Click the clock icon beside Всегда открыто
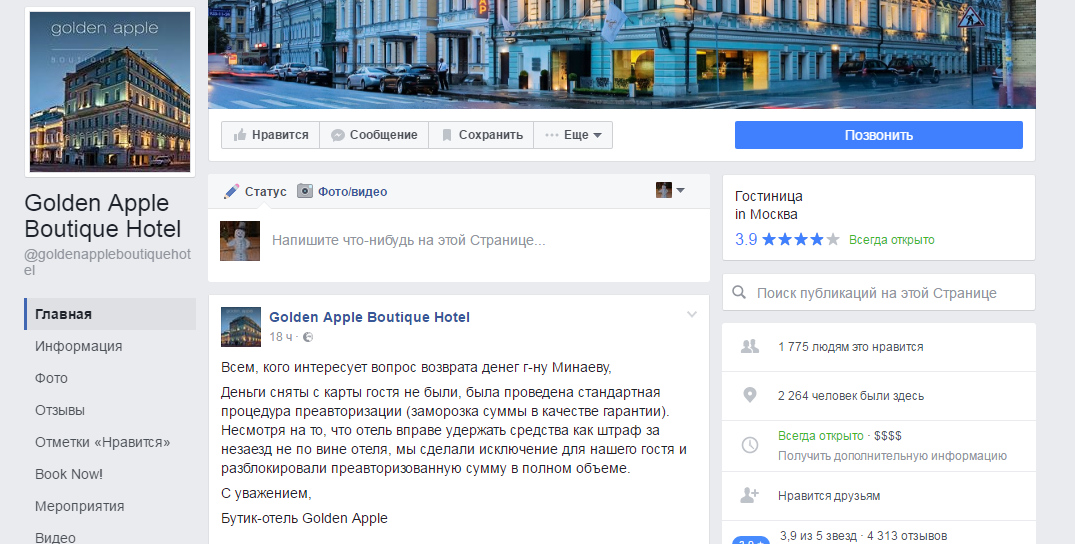Image resolution: width=1075 pixels, height=544 pixels. tap(750, 445)
